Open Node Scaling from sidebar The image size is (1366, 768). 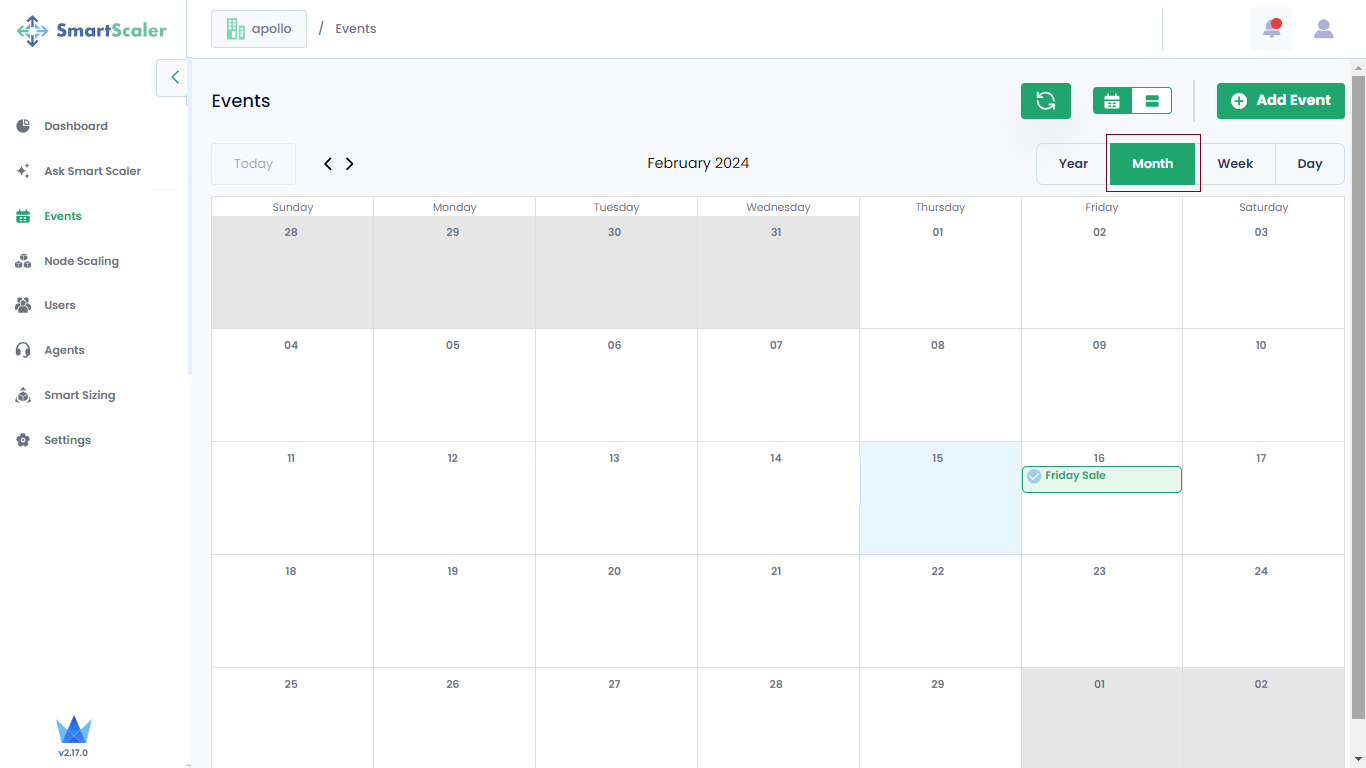click(80, 261)
